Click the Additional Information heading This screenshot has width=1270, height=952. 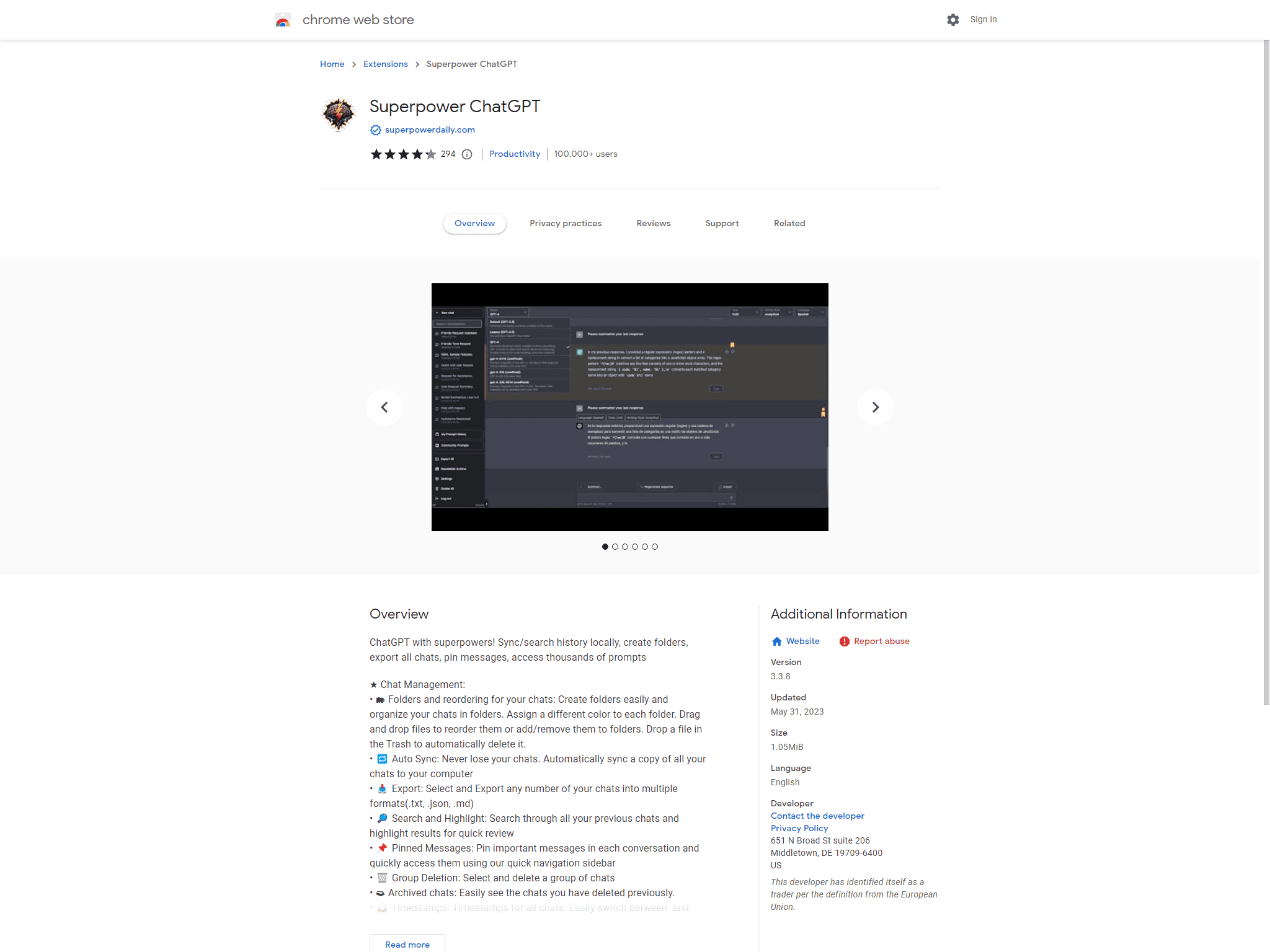(x=839, y=614)
